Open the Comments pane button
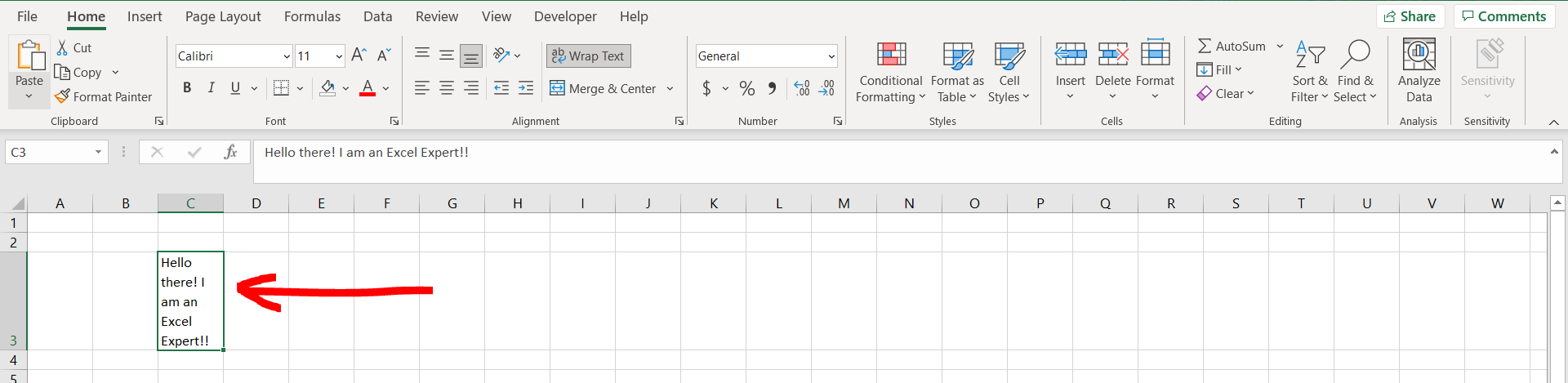 pyautogui.click(x=1503, y=16)
